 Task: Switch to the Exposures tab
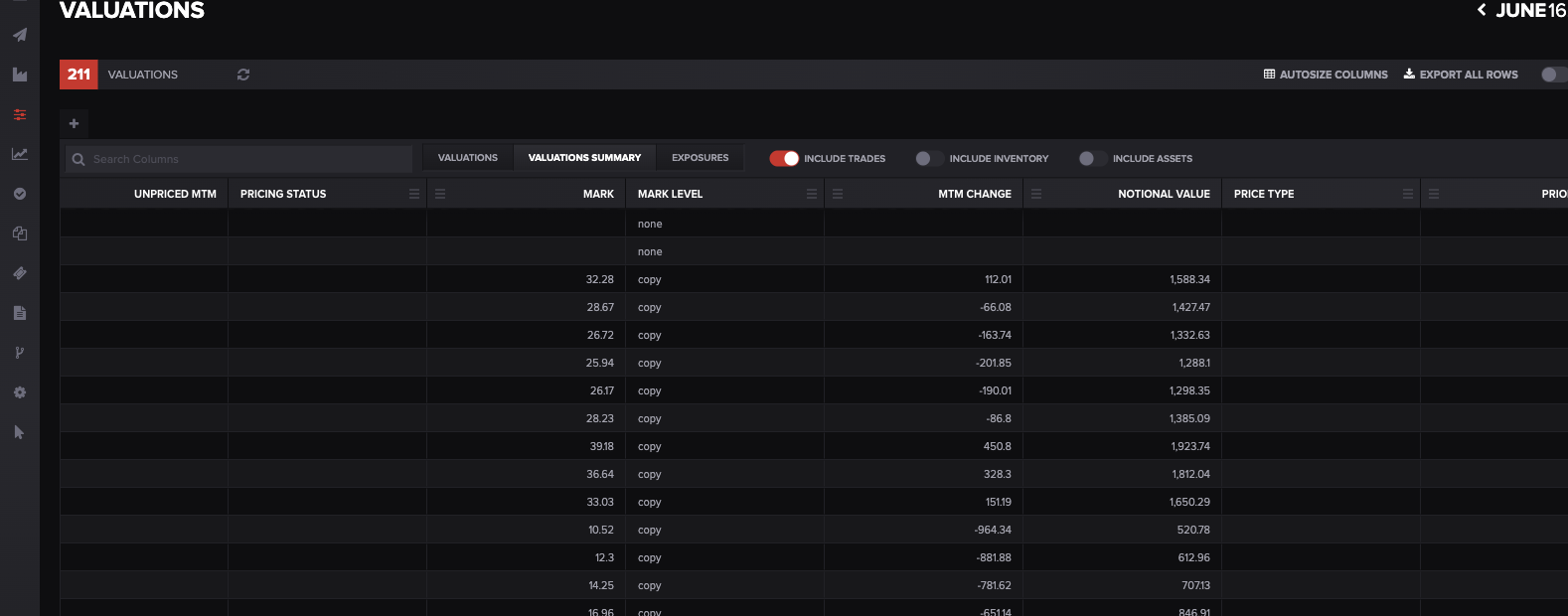(x=701, y=158)
